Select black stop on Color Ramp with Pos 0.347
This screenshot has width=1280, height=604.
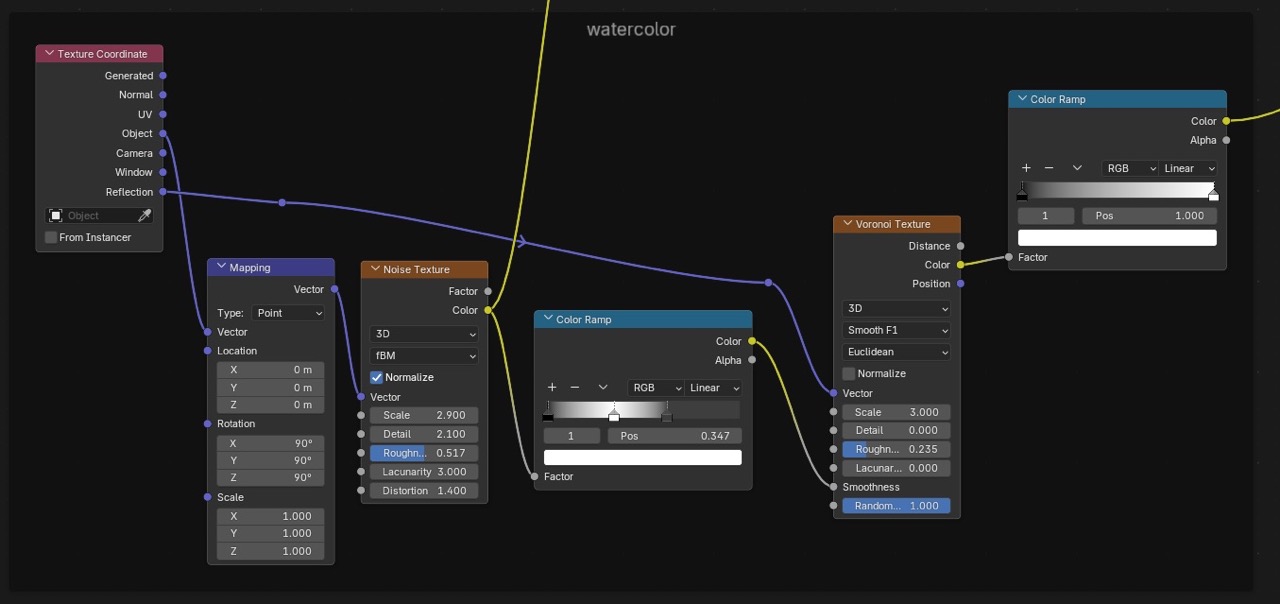[548, 416]
